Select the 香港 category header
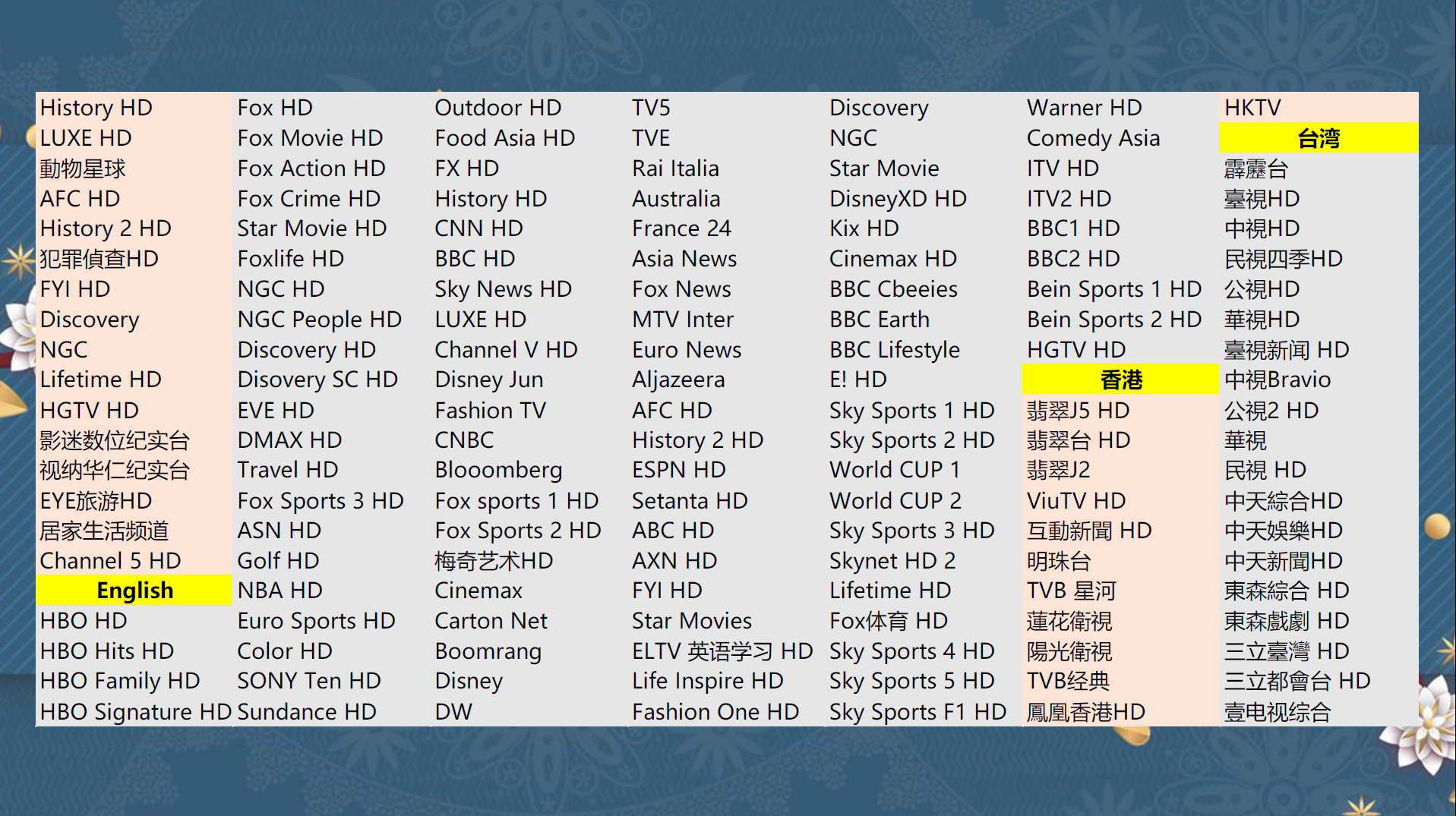Viewport: 1456px width, 816px height. click(1120, 380)
